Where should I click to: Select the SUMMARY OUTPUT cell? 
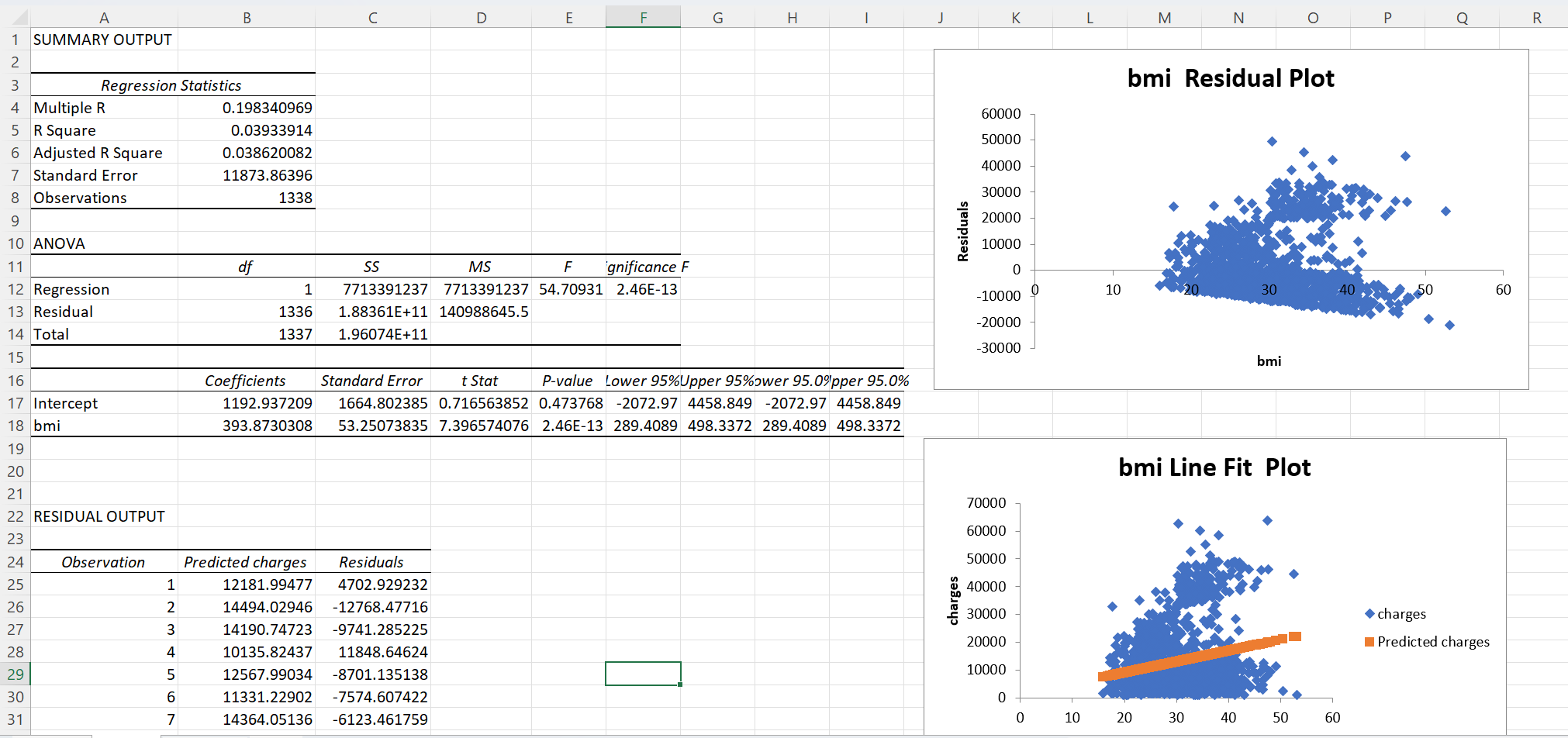pyautogui.click(x=102, y=40)
